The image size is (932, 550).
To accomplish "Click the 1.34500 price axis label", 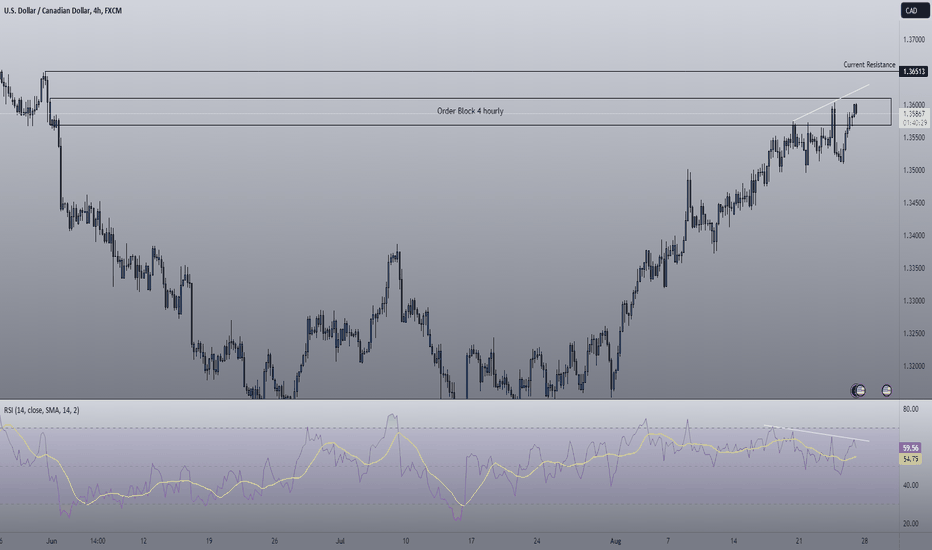I will coord(914,203).
